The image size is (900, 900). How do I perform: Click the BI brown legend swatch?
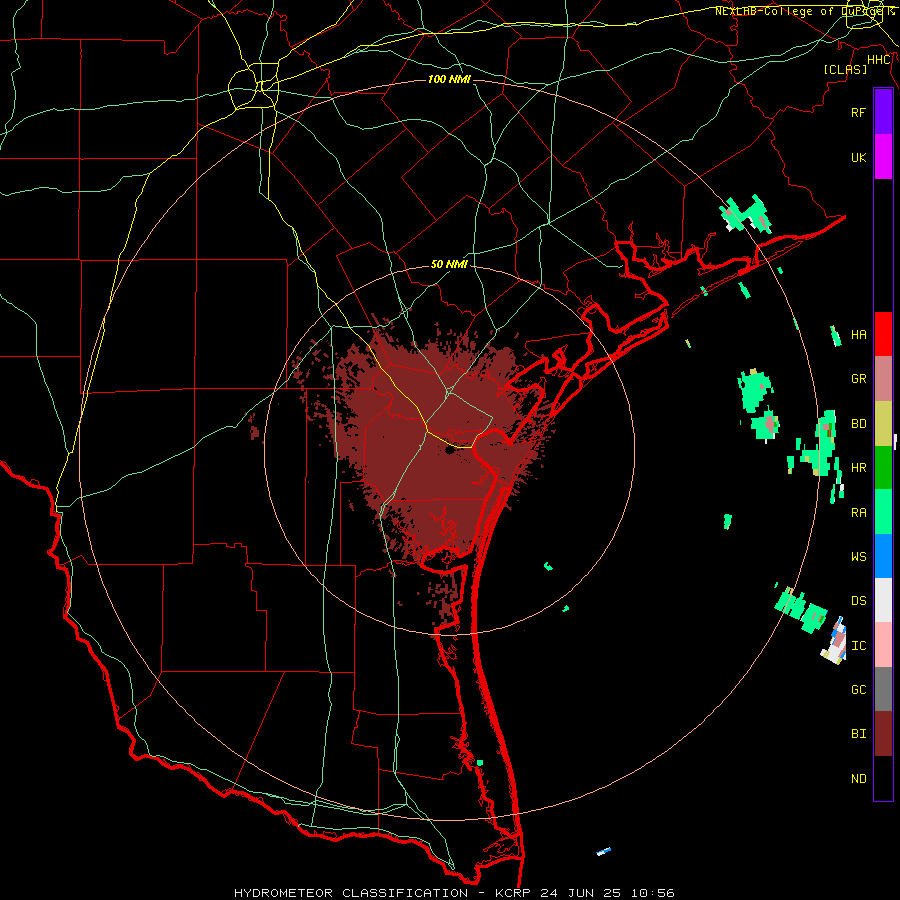click(883, 734)
